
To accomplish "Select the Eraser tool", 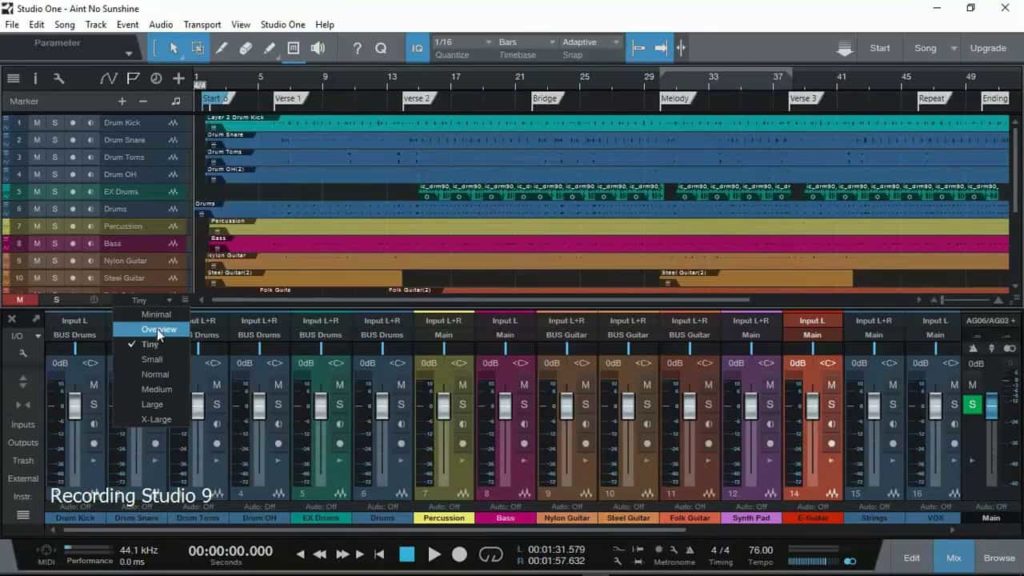I will (x=246, y=48).
